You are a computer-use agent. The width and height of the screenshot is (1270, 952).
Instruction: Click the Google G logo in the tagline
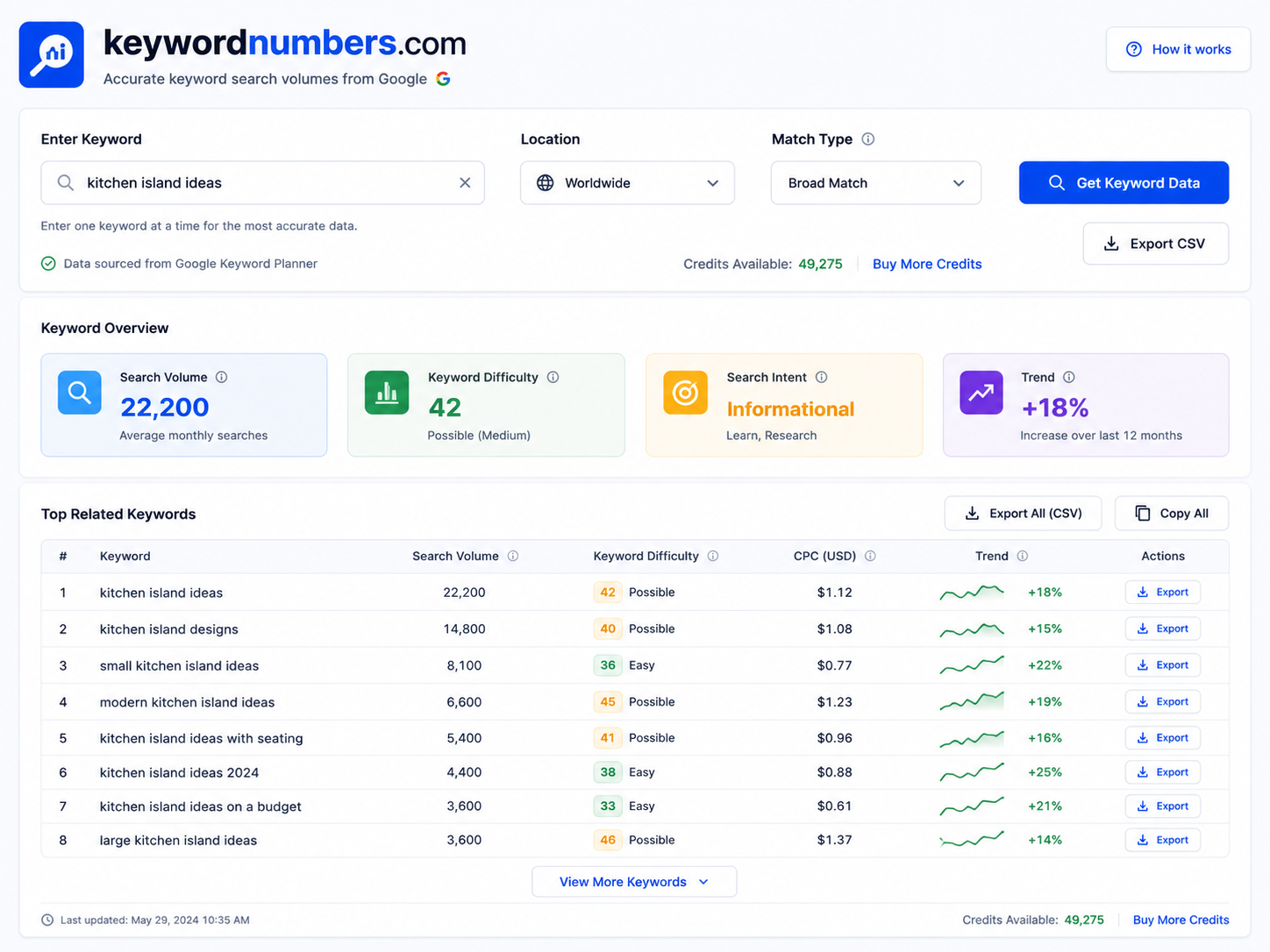click(443, 79)
